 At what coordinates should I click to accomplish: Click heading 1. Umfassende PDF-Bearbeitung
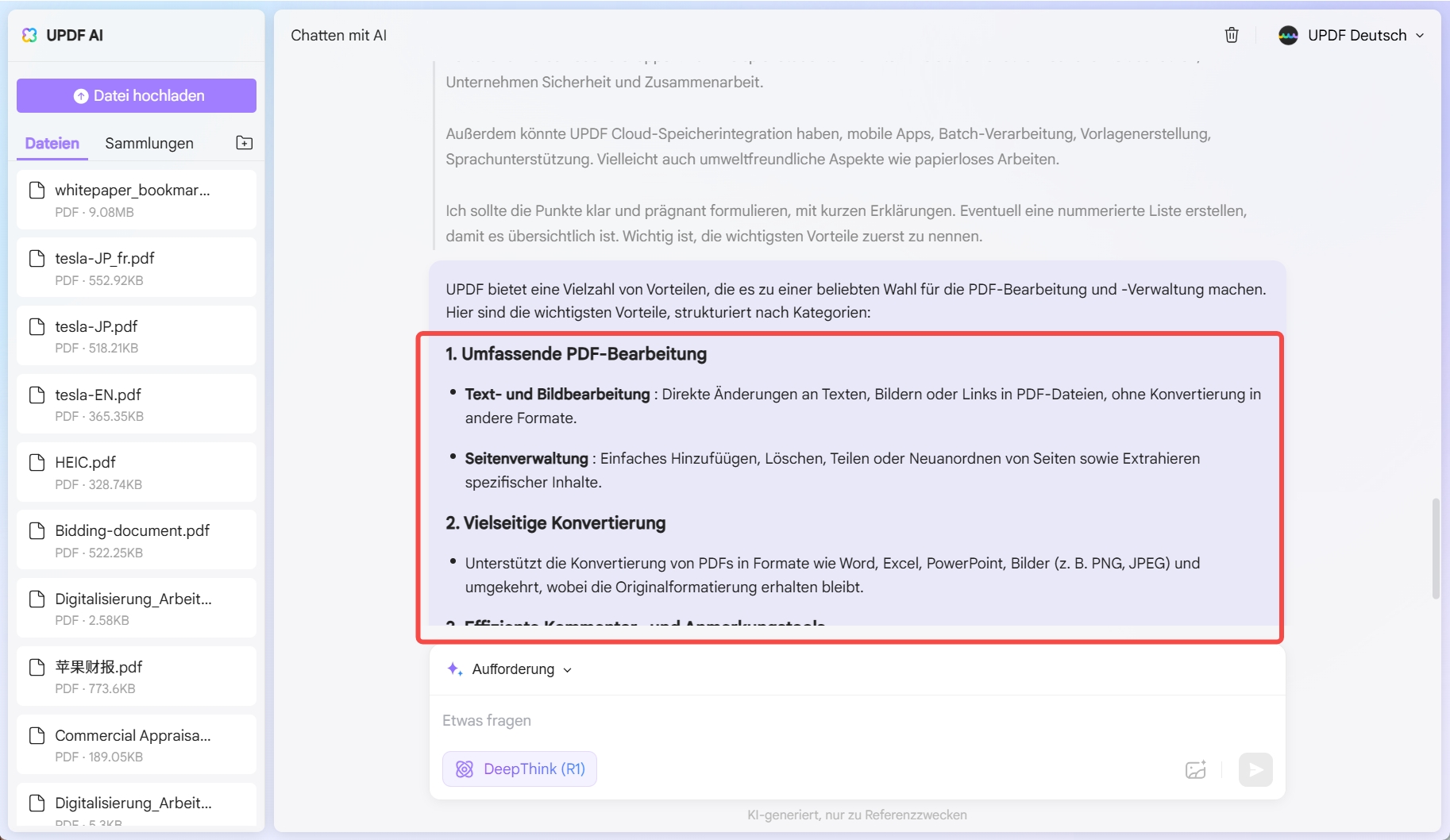click(x=576, y=354)
